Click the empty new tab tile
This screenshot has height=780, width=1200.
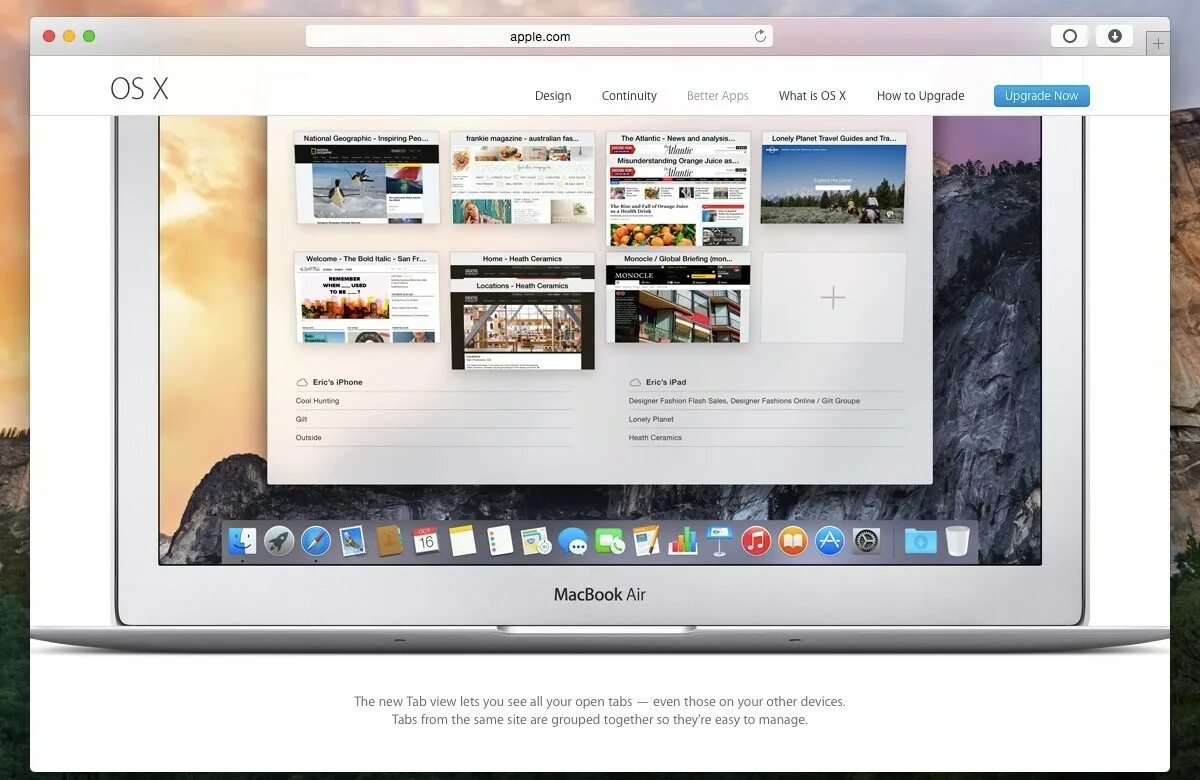pyautogui.click(x=833, y=297)
